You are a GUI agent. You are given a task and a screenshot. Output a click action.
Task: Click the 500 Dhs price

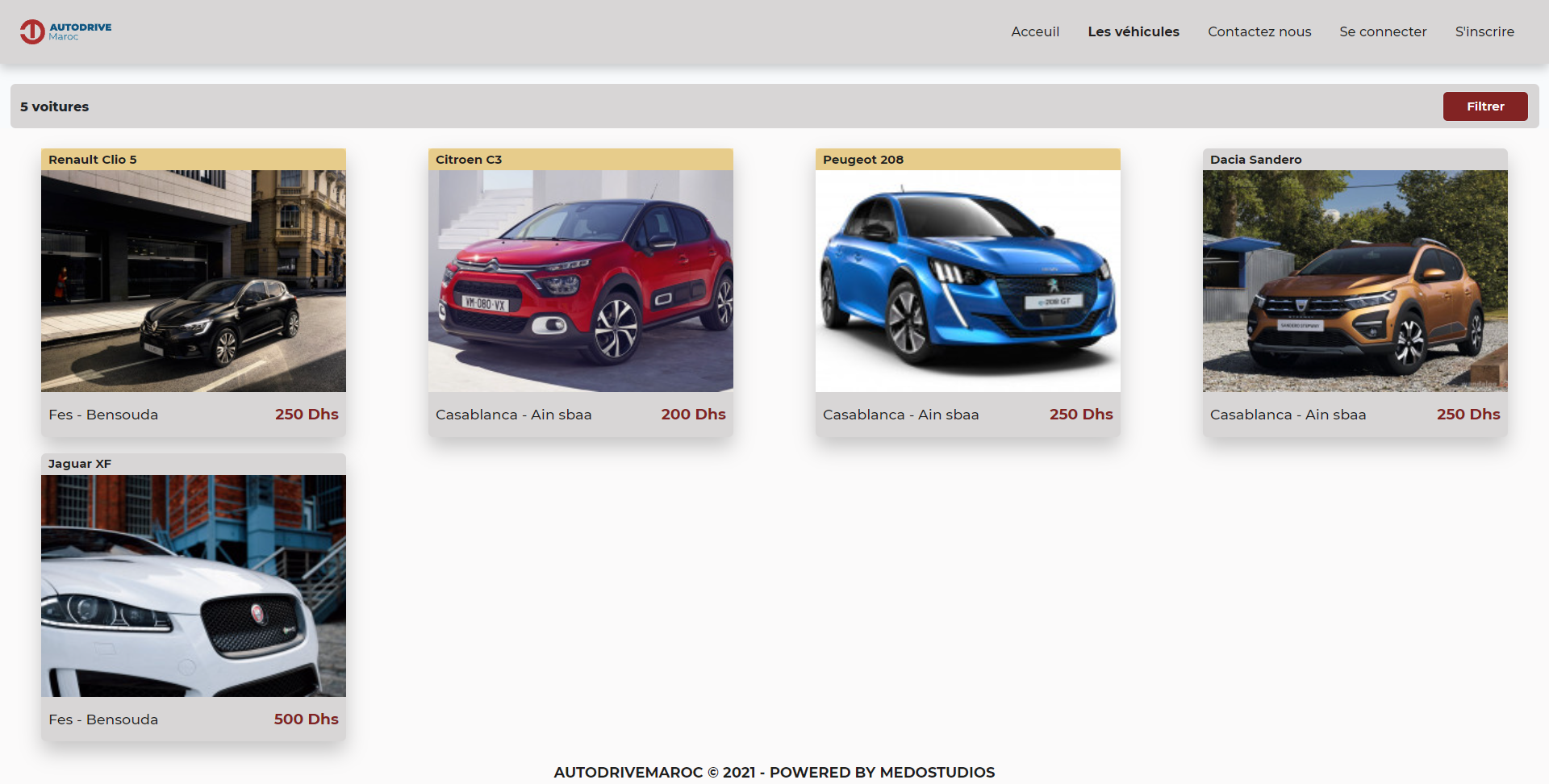tap(307, 719)
